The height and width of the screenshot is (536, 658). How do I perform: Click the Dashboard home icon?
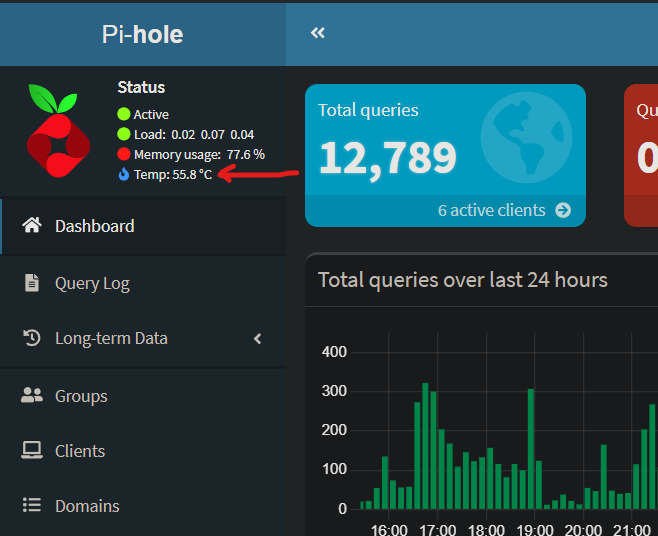[32, 225]
